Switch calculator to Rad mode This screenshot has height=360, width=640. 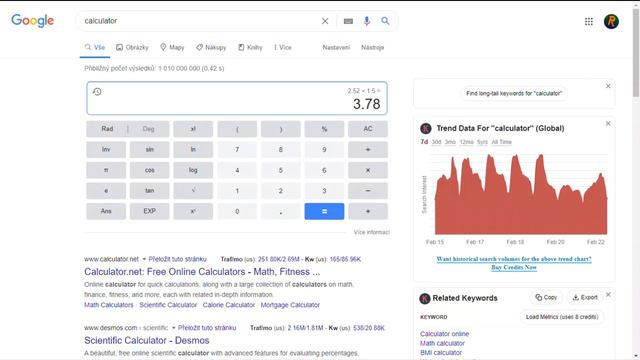(x=107, y=129)
